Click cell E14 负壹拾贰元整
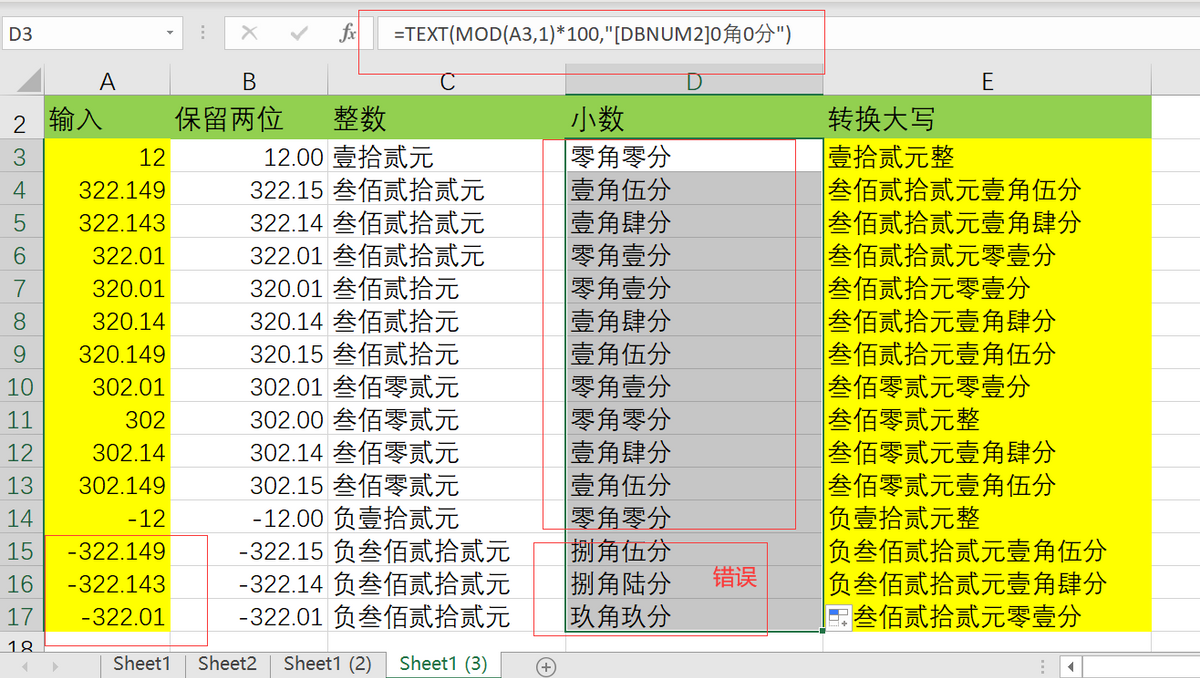The width and height of the screenshot is (1200, 678). 987,518
